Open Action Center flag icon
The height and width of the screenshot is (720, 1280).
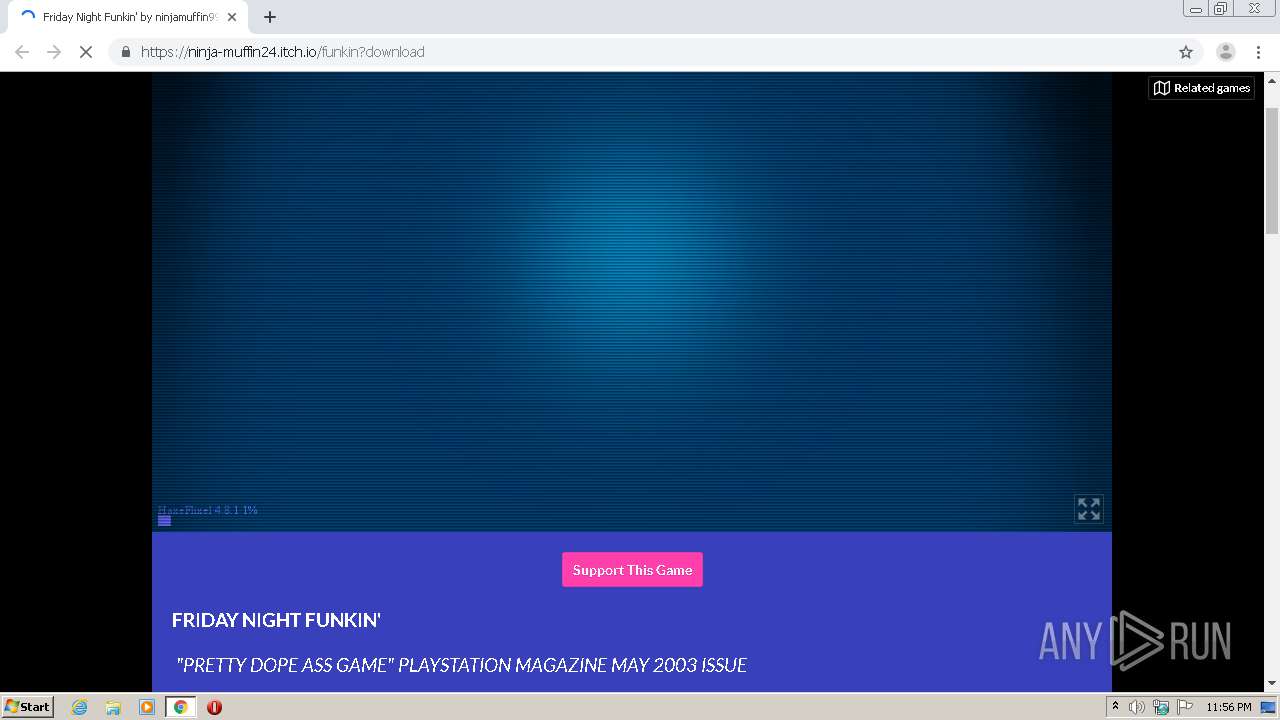(x=1185, y=707)
